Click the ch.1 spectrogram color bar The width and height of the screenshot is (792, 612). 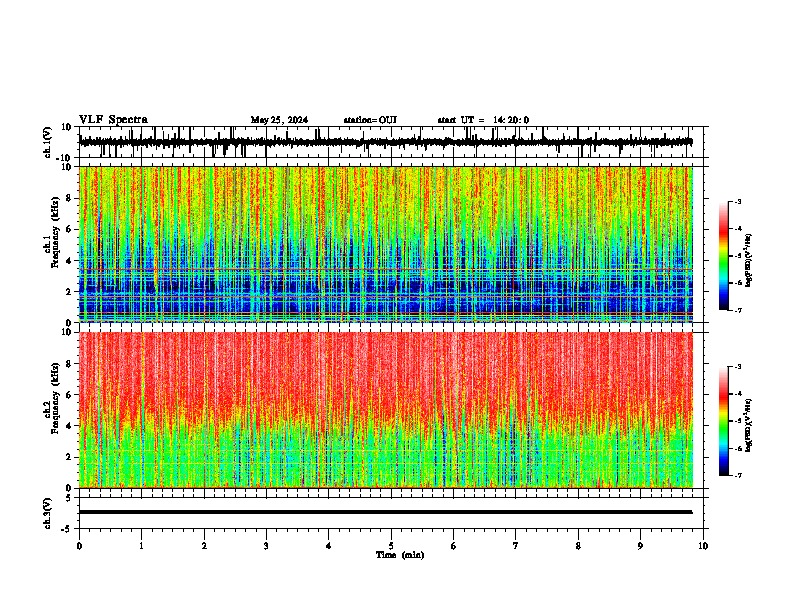(723, 256)
